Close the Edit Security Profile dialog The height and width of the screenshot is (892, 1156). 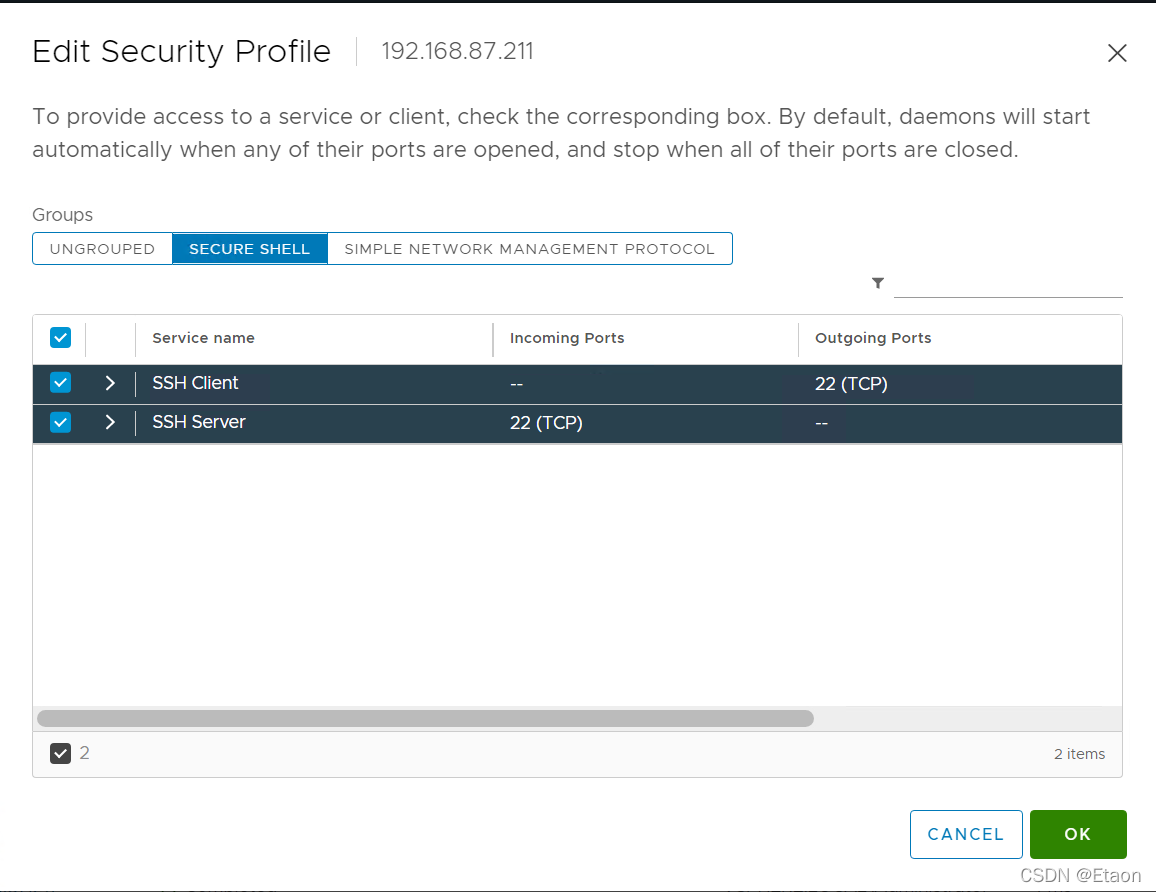tap(1117, 53)
